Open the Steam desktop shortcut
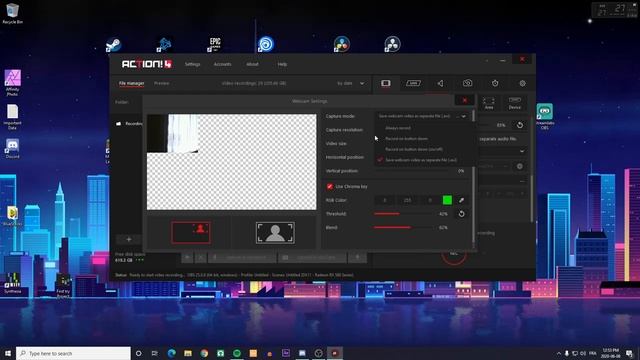 [x=113, y=44]
